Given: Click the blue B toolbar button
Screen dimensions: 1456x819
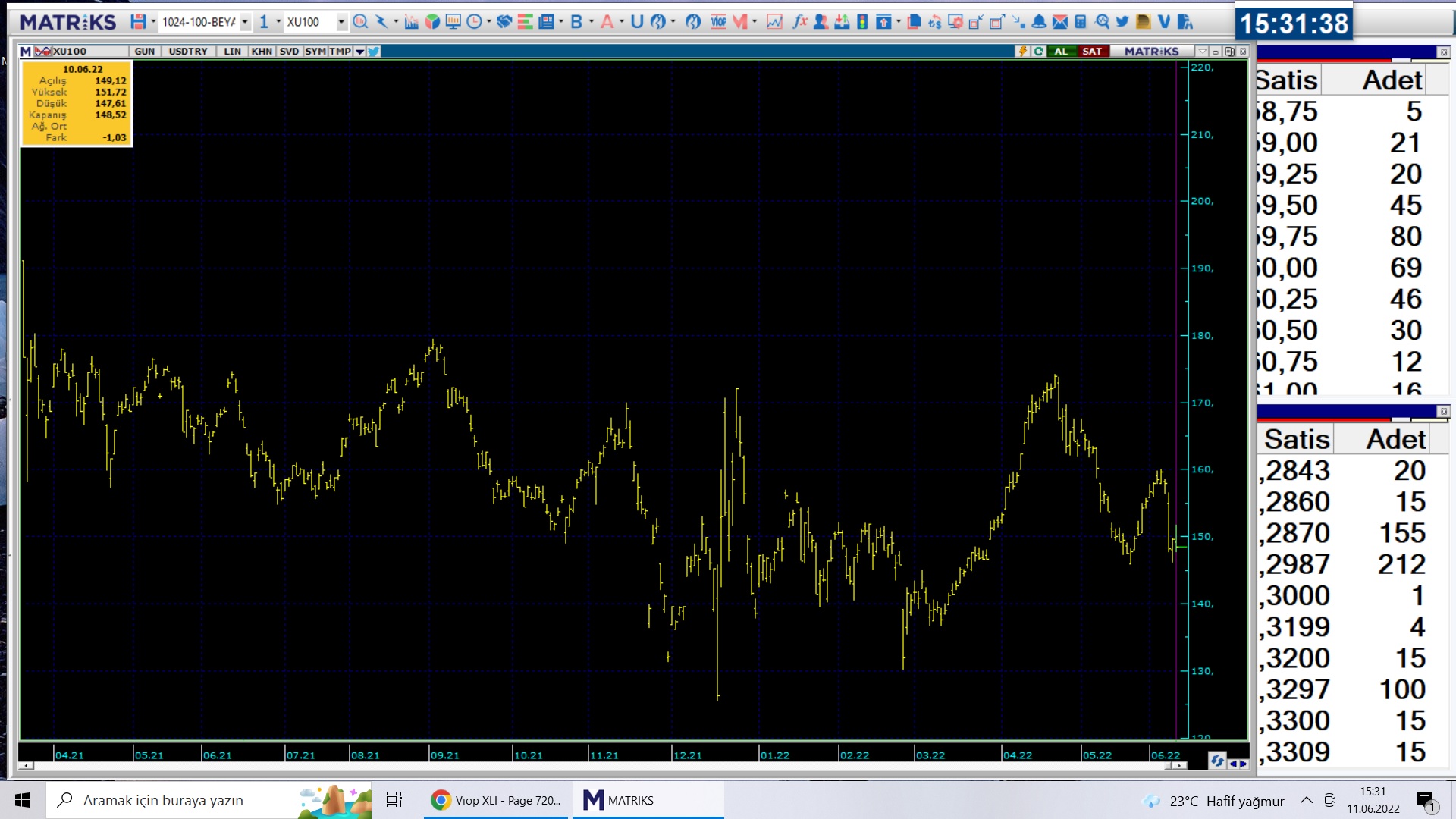Looking at the screenshot, I should (x=576, y=22).
